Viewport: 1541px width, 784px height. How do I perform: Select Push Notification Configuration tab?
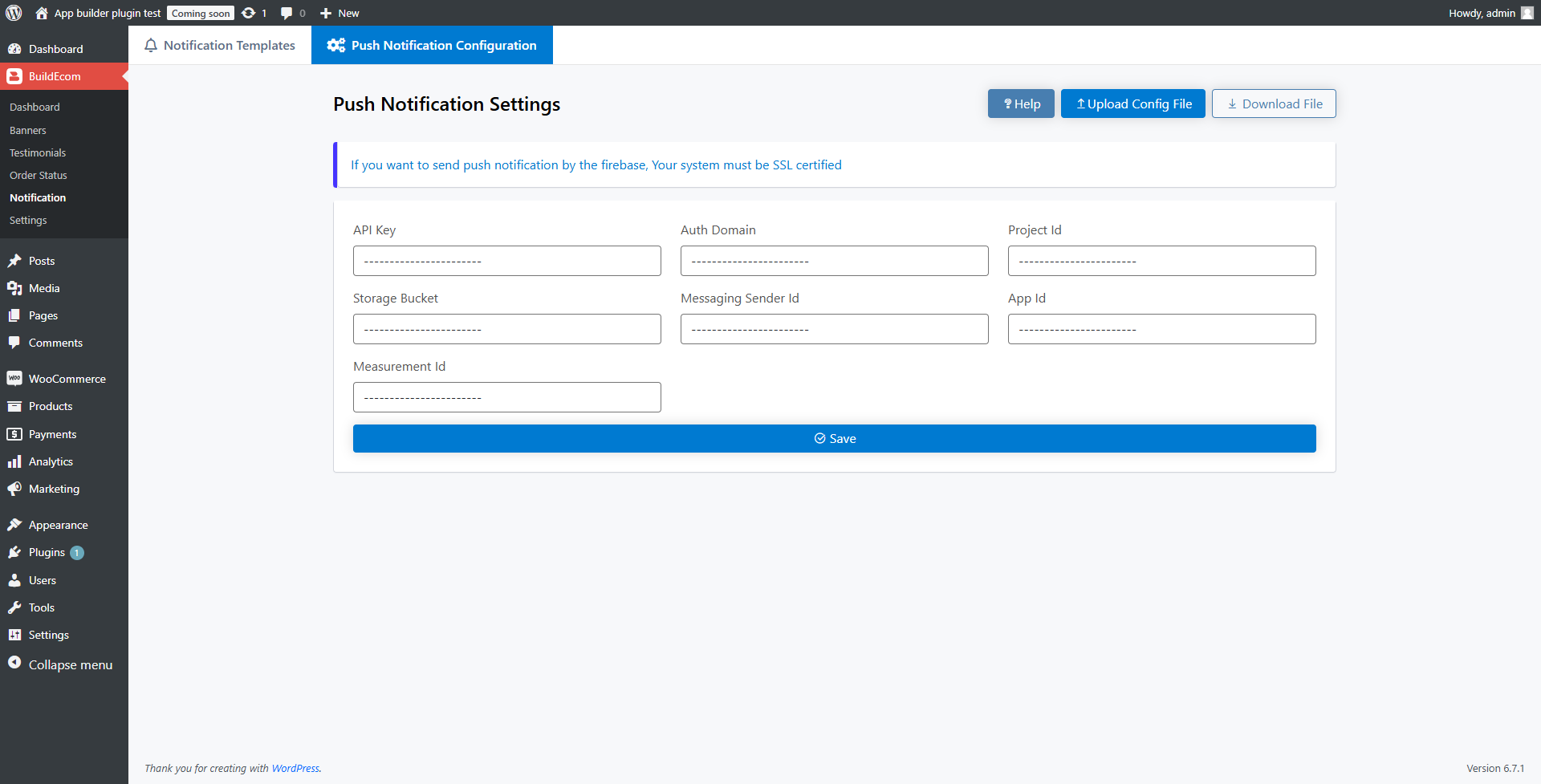point(432,45)
